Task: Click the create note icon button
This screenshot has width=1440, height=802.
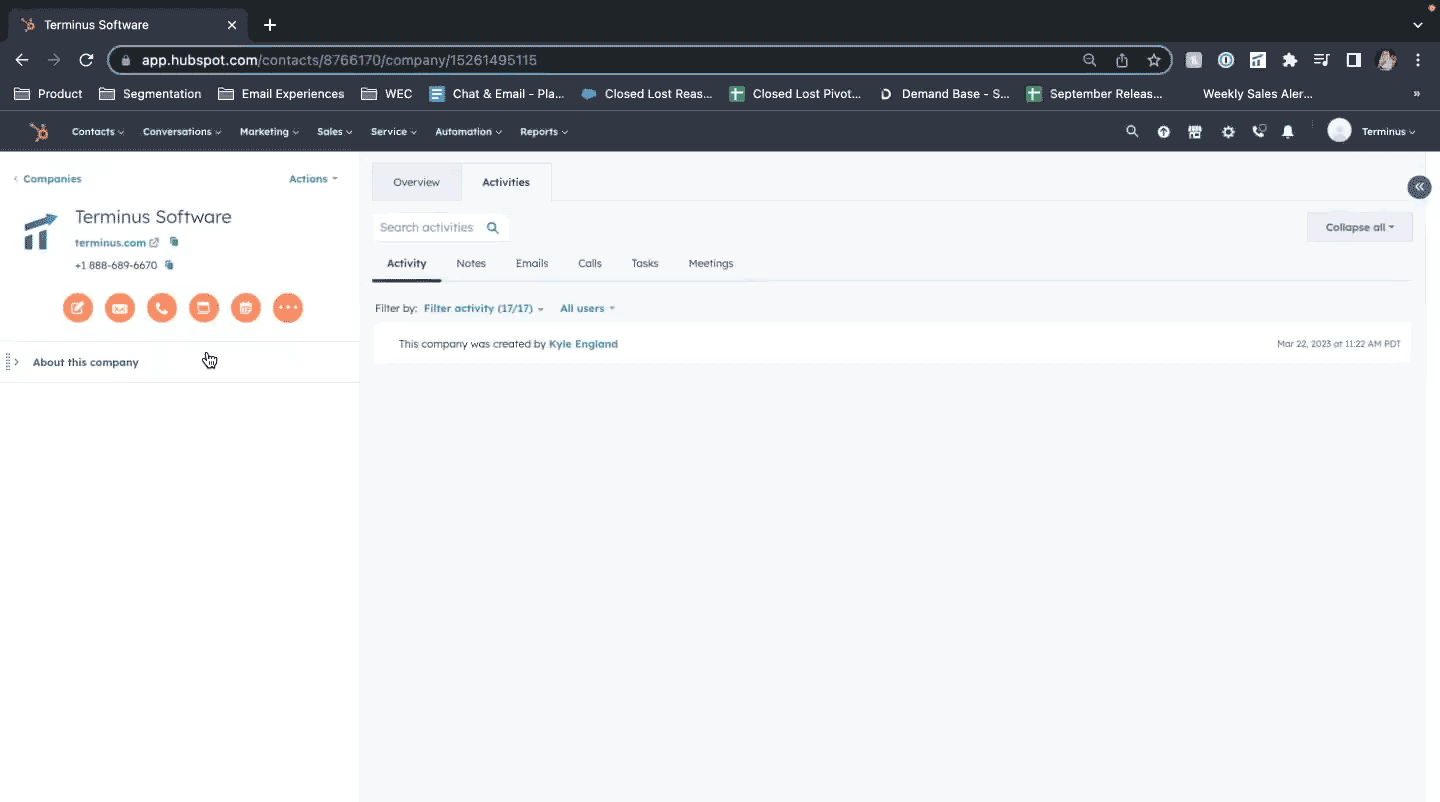Action: (78, 308)
